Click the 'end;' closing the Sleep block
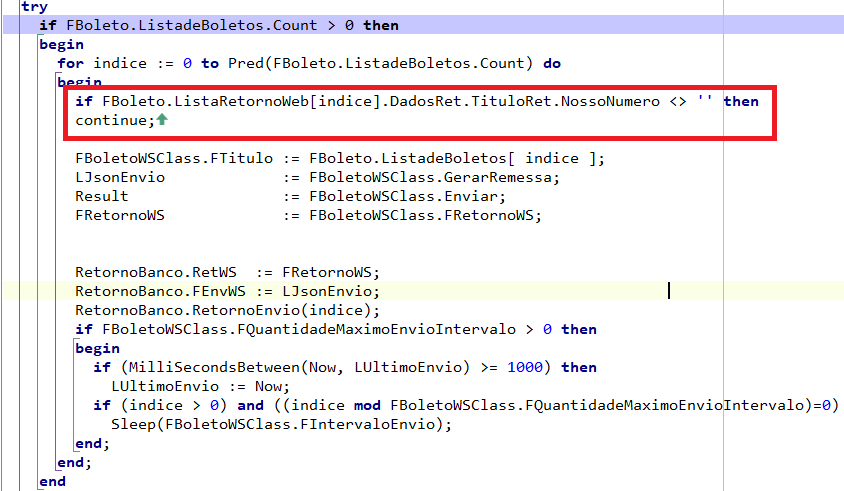The height and width of the screenshot is (491, 844). click(x=92, y=444)
